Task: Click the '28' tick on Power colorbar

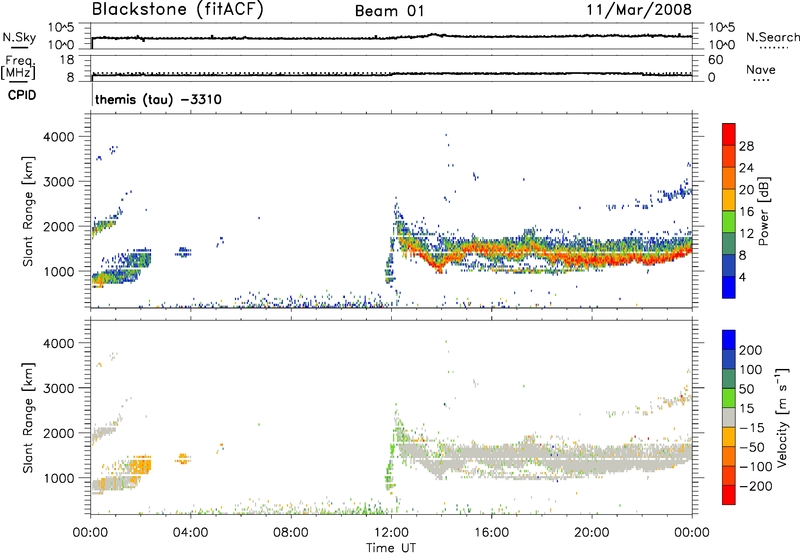Action: [x=746, y=146]
